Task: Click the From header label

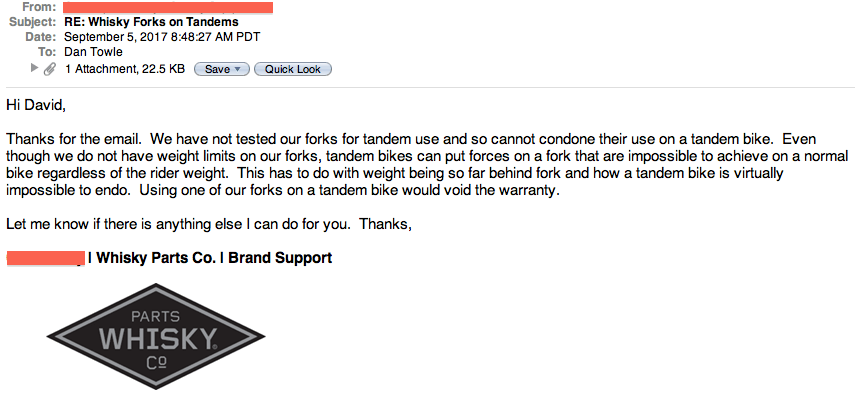Action: [x=39, y=8]
